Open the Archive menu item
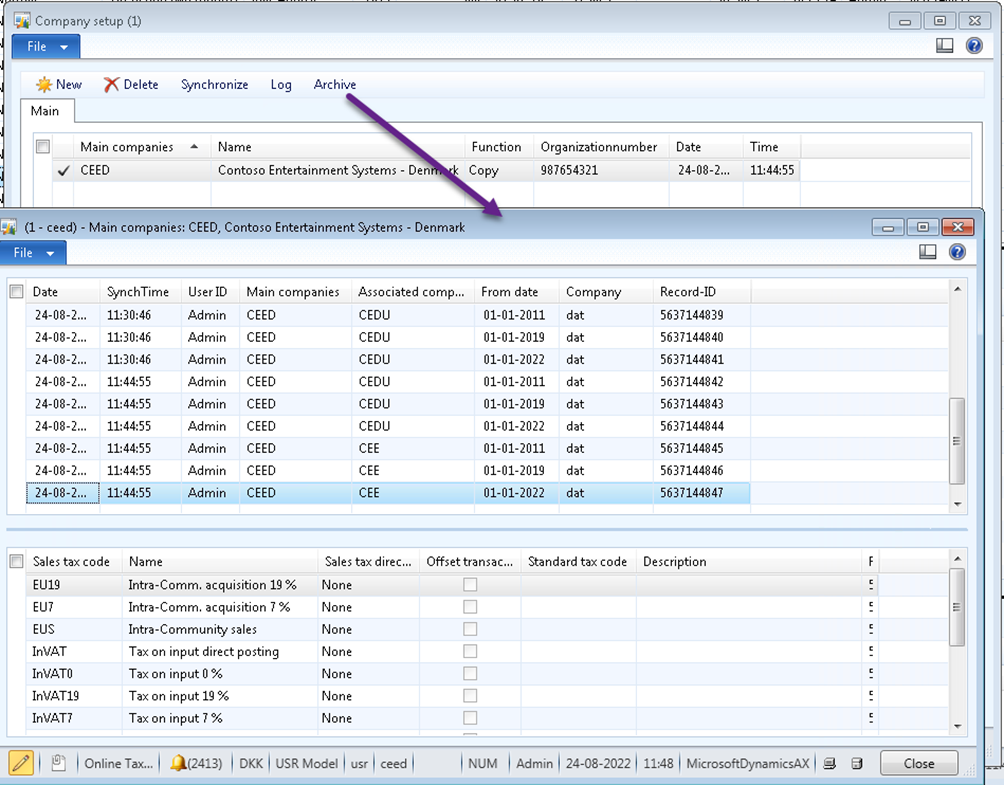 click(x=335, y=85)
